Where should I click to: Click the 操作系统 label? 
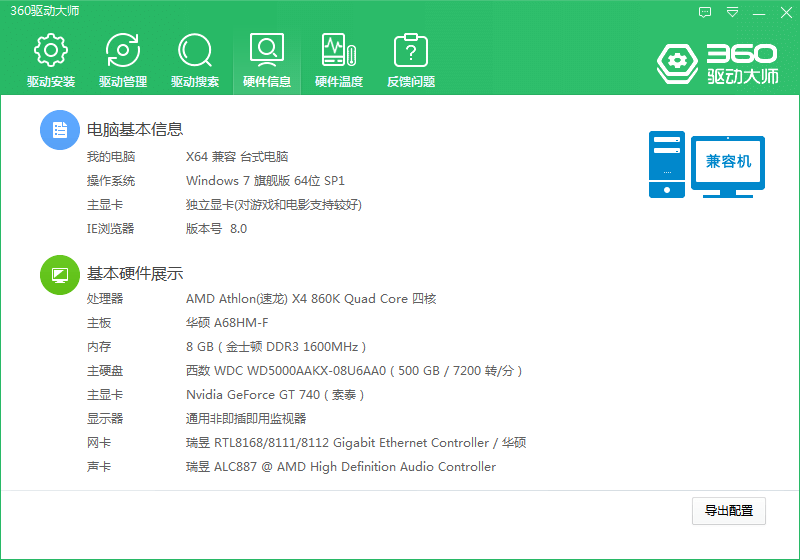(111, 181)
